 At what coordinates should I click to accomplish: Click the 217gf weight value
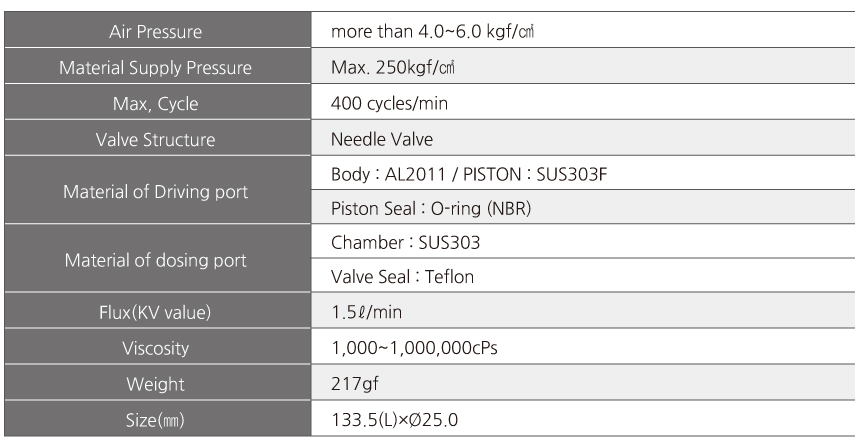(354, 383)
